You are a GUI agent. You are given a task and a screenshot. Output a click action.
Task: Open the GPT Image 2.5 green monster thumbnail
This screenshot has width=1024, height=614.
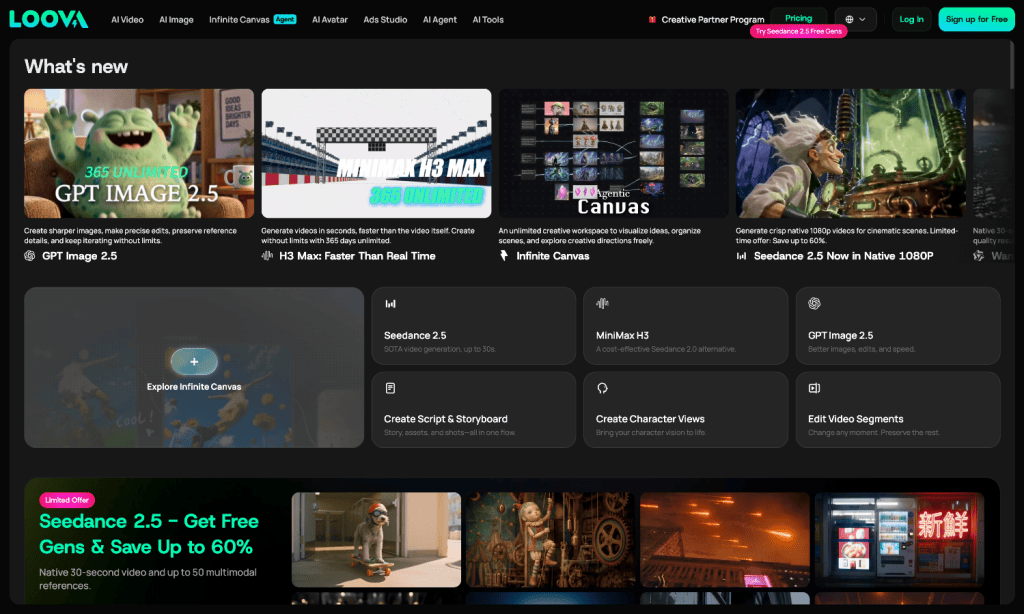[139, 154]
